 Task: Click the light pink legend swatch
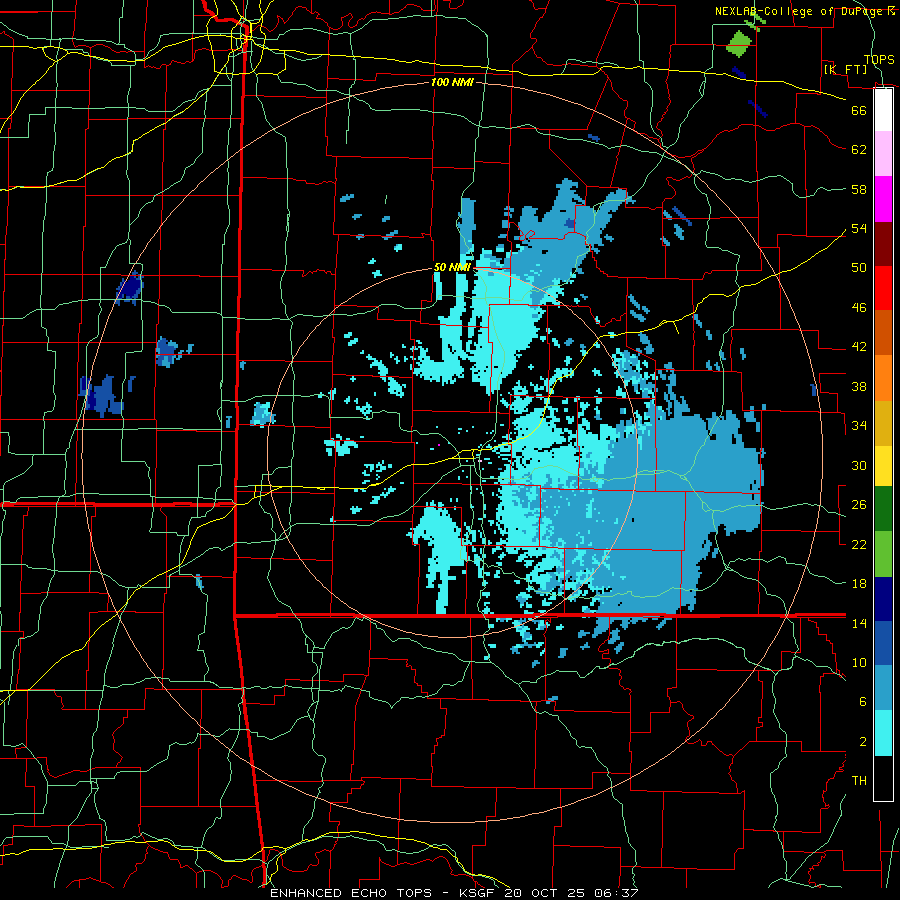883,153
